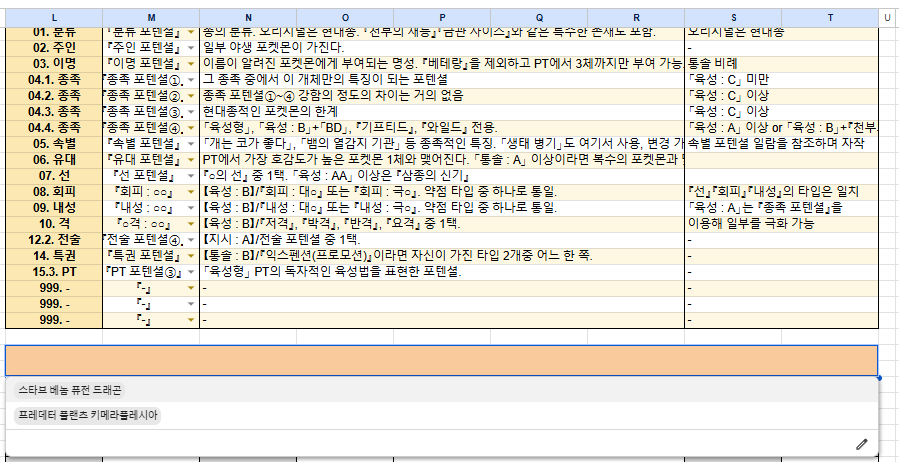Select column T header
Screen dimensions: 899x462
[830, 18]
